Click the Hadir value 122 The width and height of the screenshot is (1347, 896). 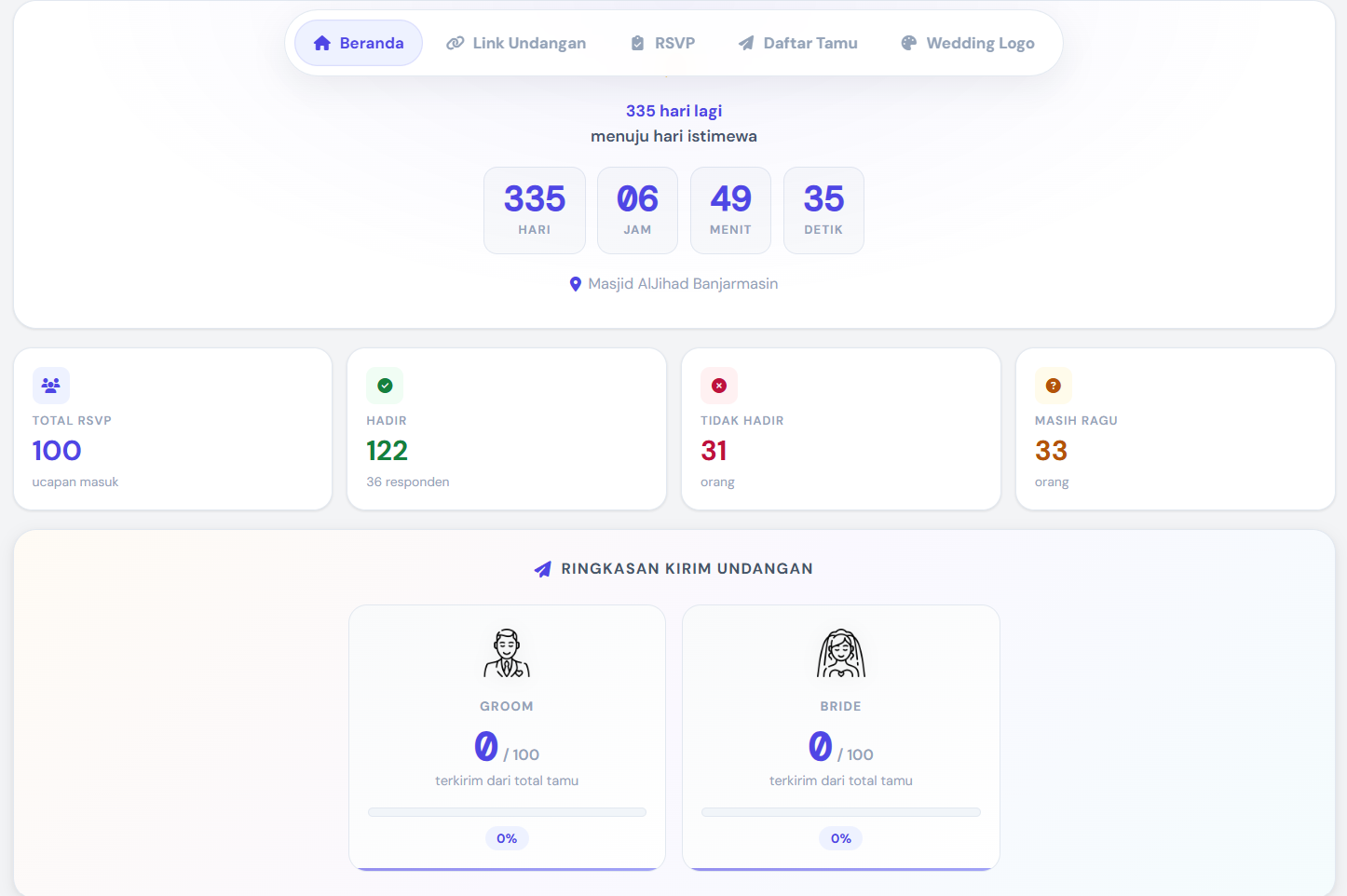click(x=387, y=451)
